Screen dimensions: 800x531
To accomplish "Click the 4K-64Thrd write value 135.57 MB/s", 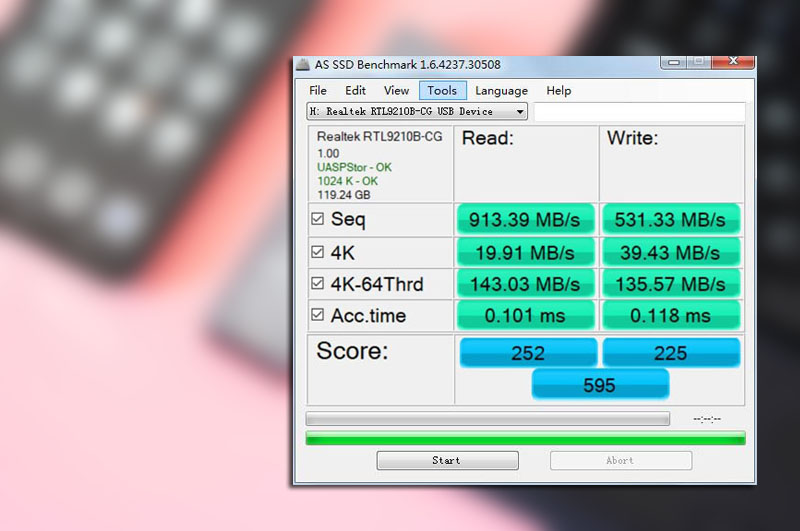I will click(671, 284).
